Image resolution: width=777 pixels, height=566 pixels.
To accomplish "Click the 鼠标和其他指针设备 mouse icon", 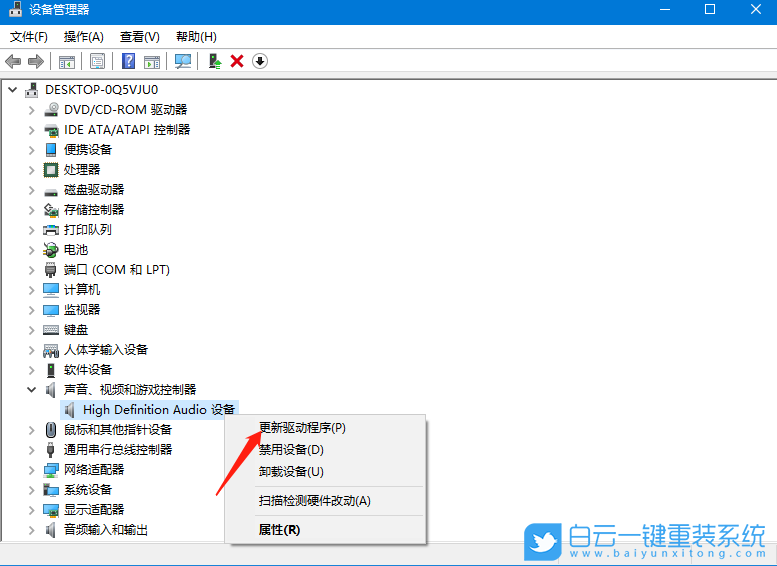I will (x=51, y=429).
